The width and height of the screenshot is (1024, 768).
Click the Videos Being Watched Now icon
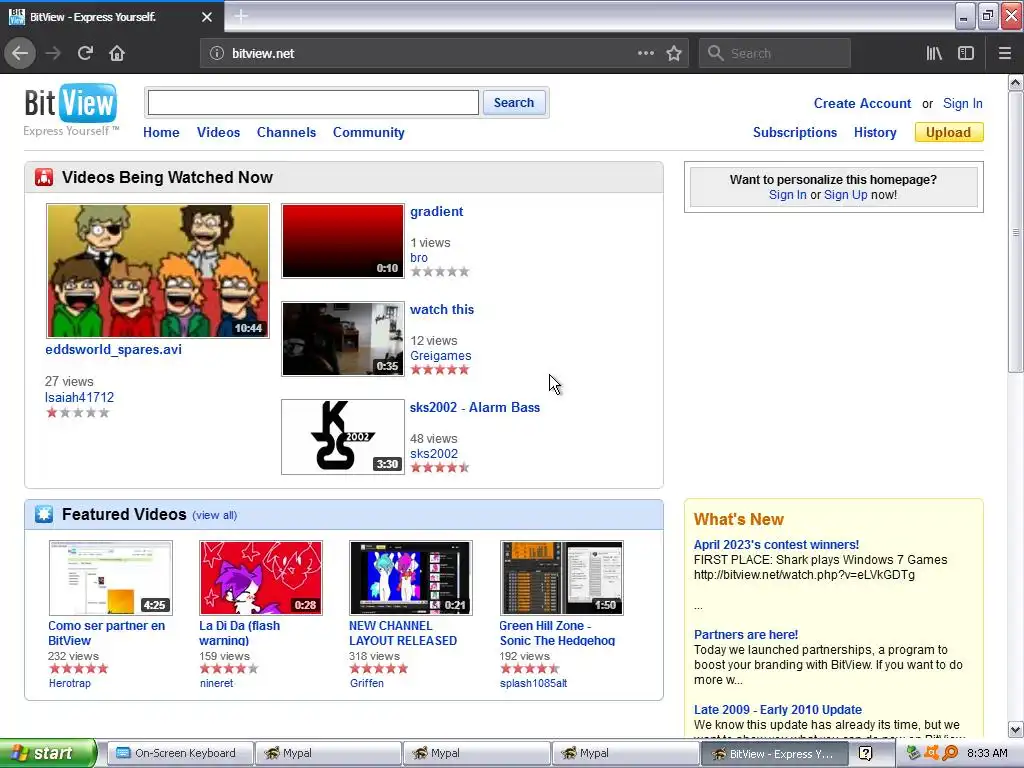(44, 177)
